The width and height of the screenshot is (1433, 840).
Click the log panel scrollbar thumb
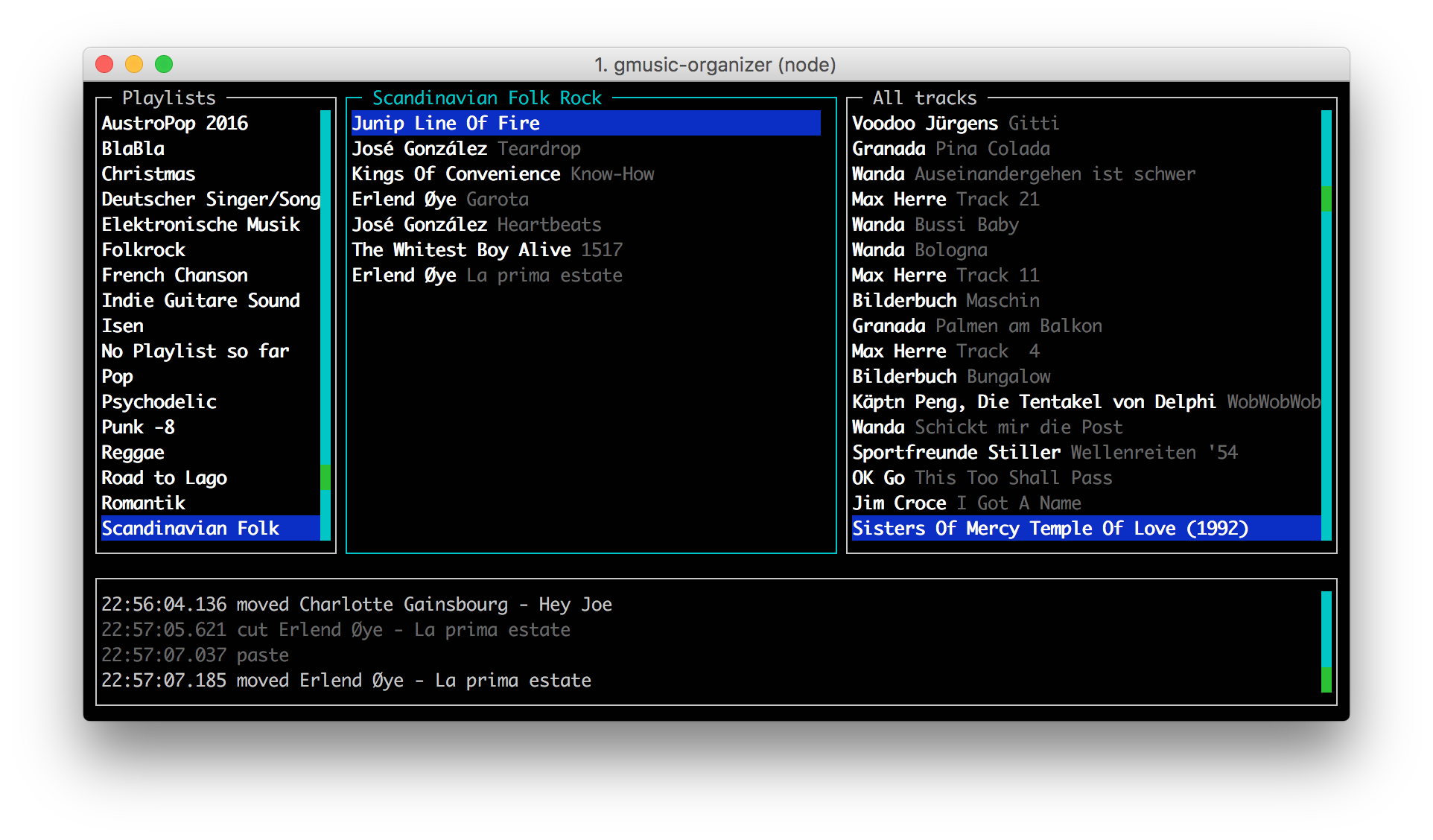point(1326,680)
